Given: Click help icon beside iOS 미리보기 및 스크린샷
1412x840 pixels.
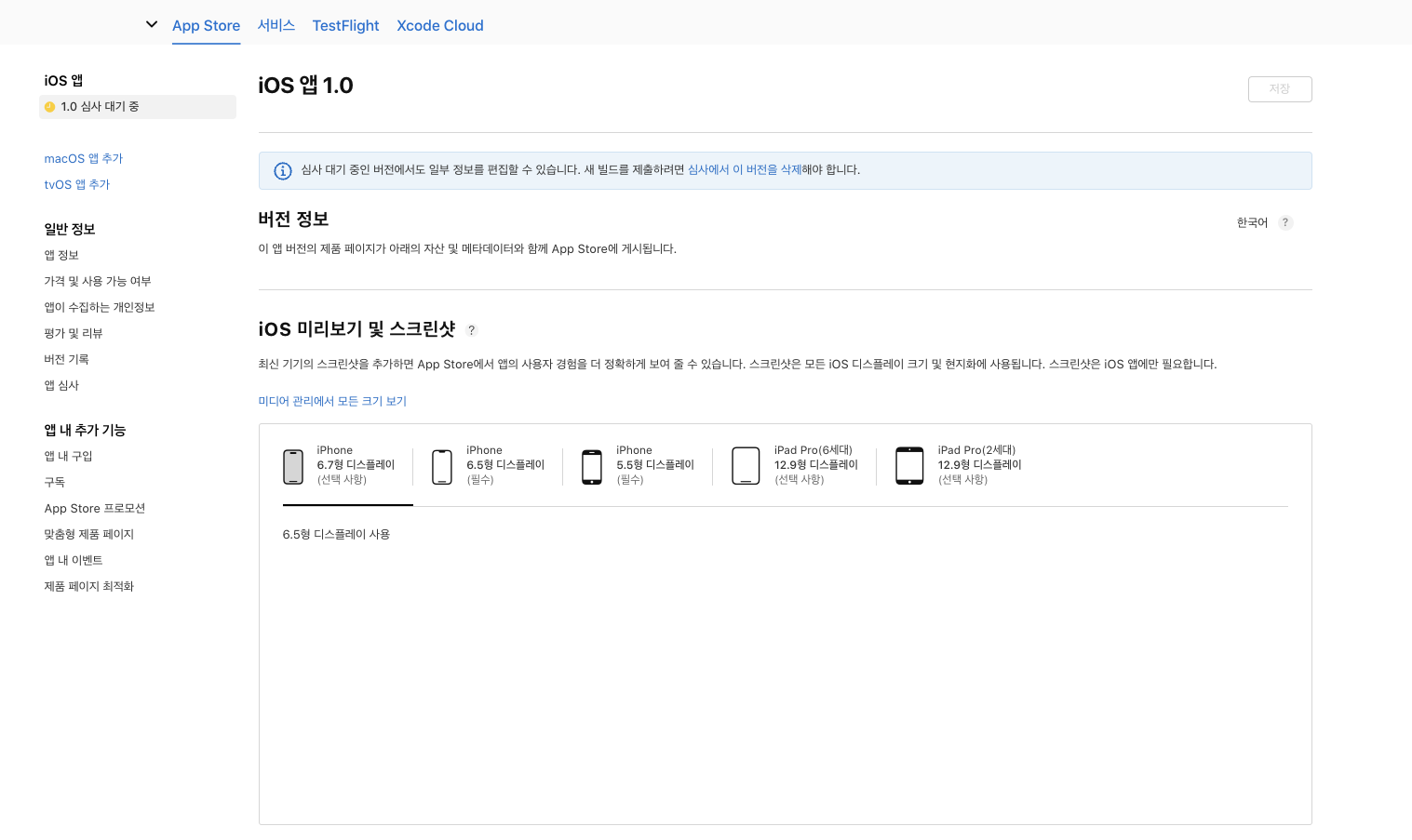Looking at the screenshot, I should pos(472,330).
